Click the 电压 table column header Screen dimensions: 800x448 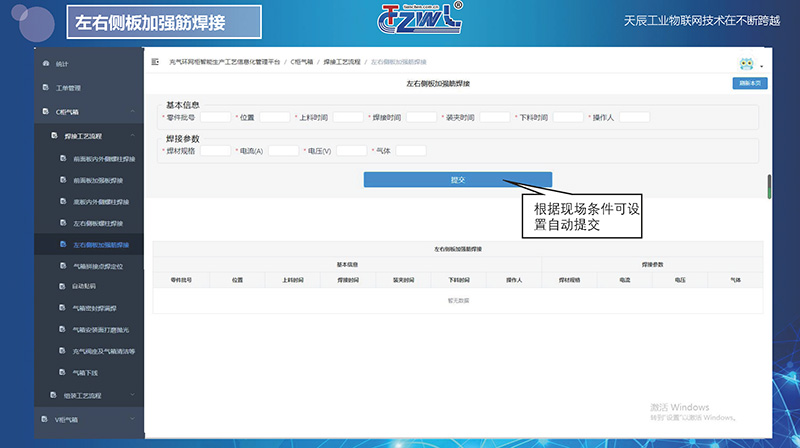680,280
